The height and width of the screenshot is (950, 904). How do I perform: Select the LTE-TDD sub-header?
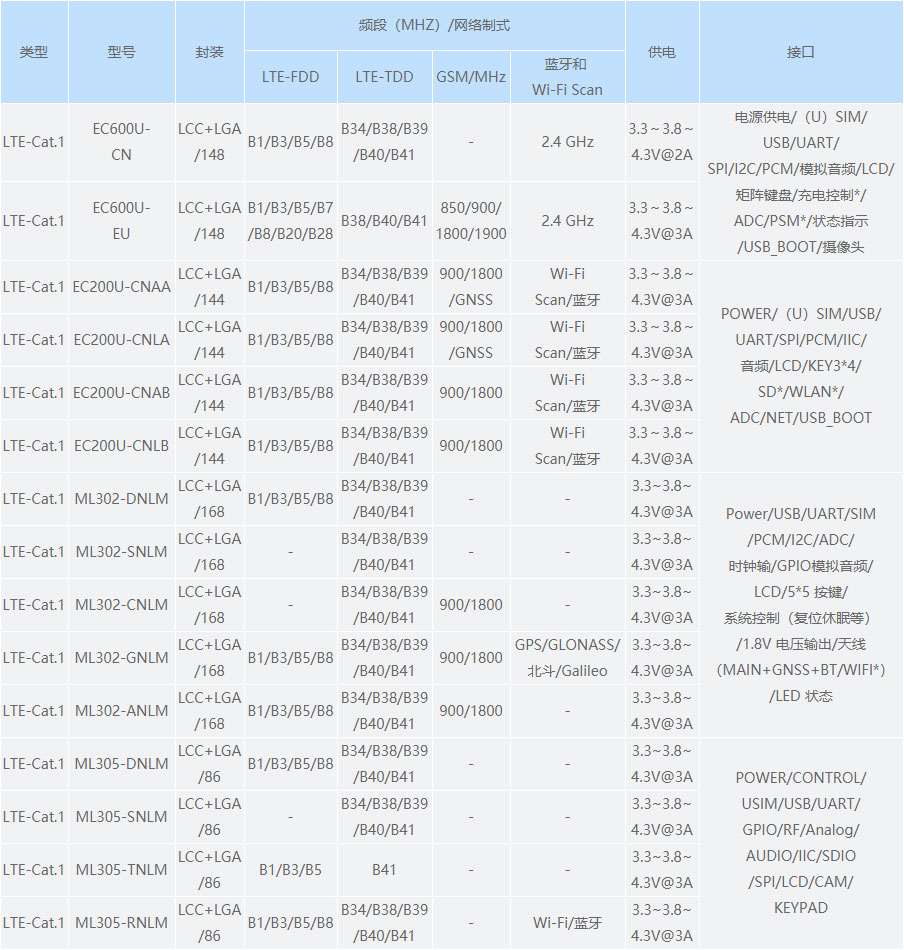(384, 77)
